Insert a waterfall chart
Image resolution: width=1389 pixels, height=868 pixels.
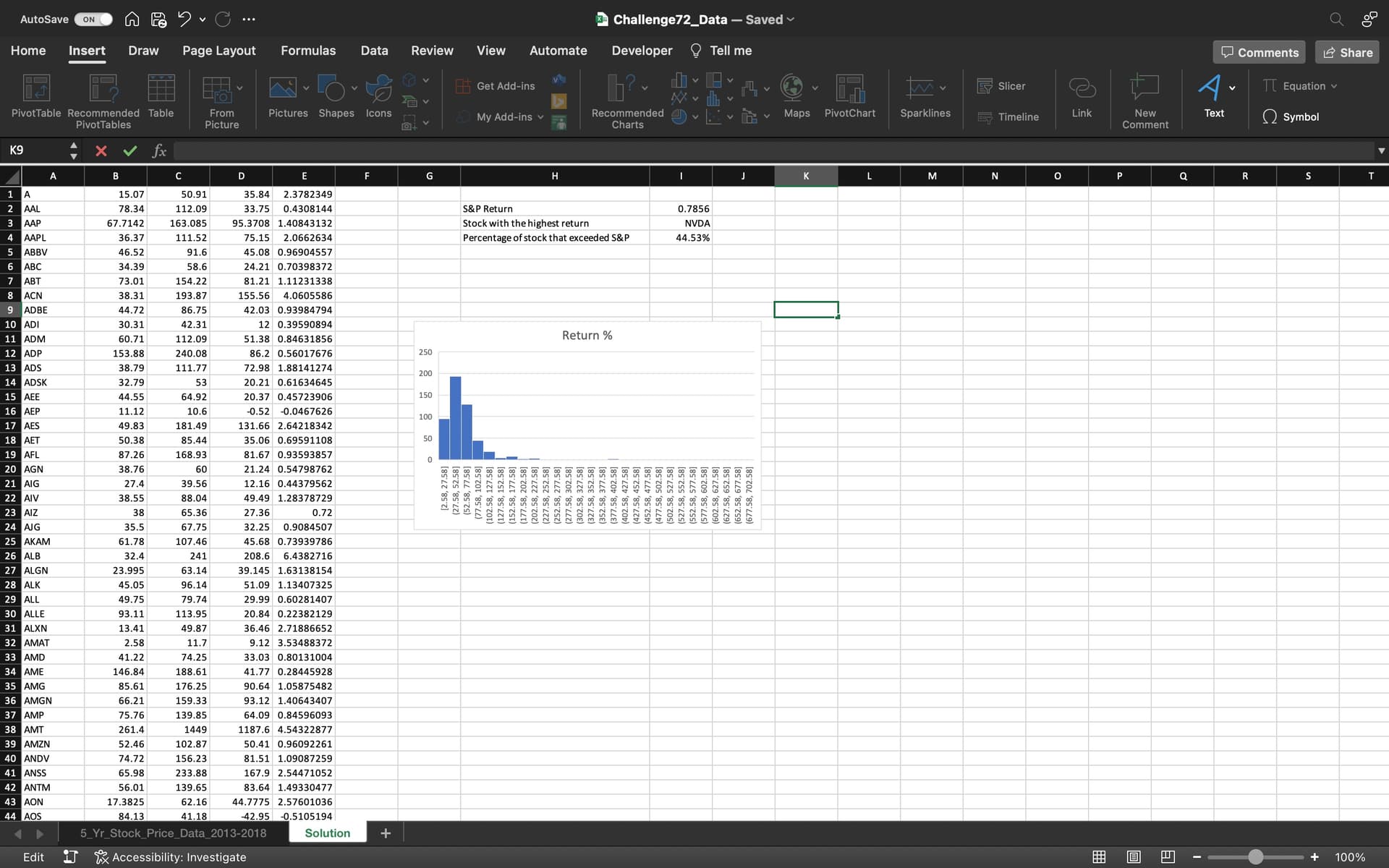[749, 89]
